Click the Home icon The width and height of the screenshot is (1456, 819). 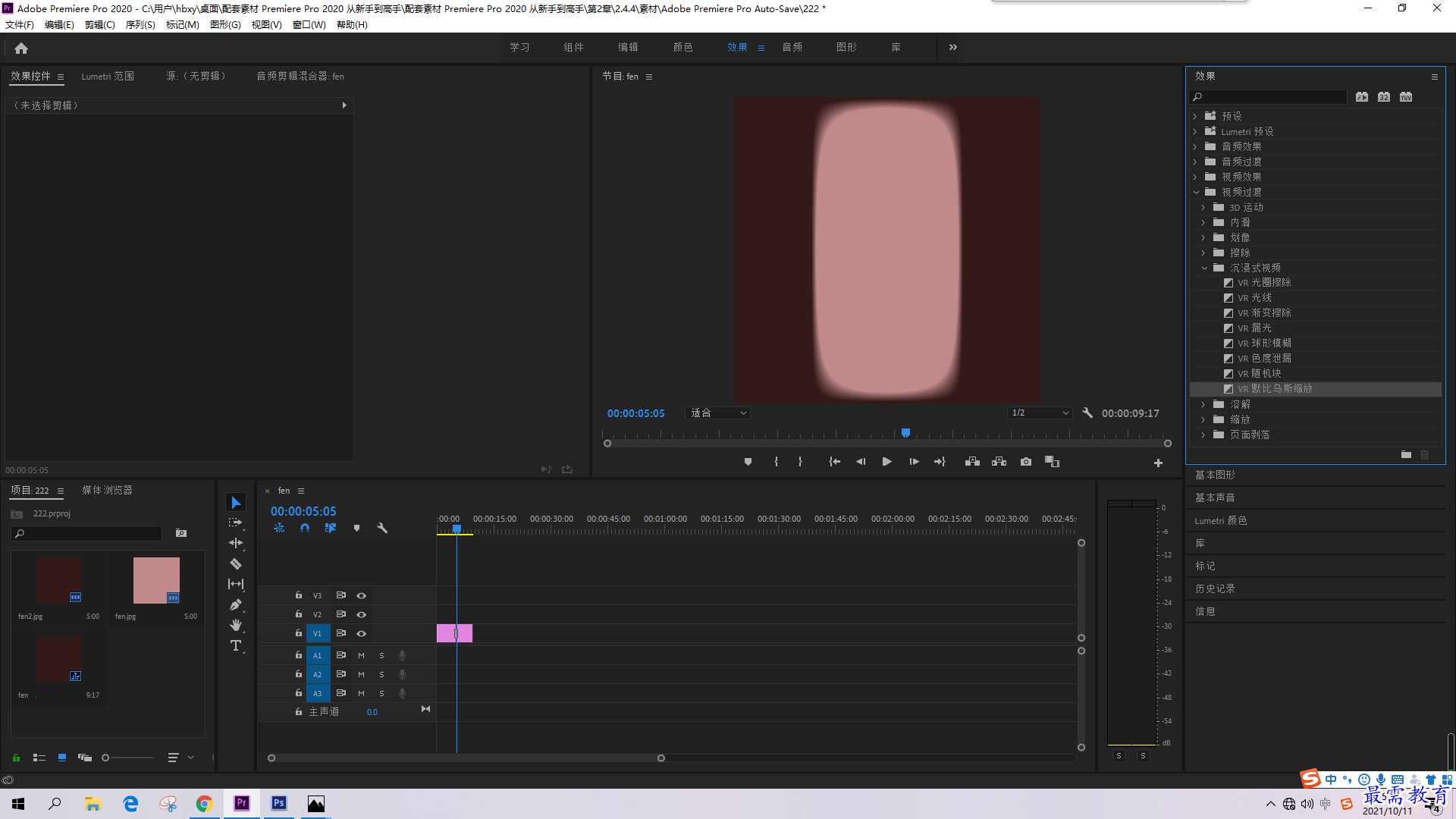(21, 48)
